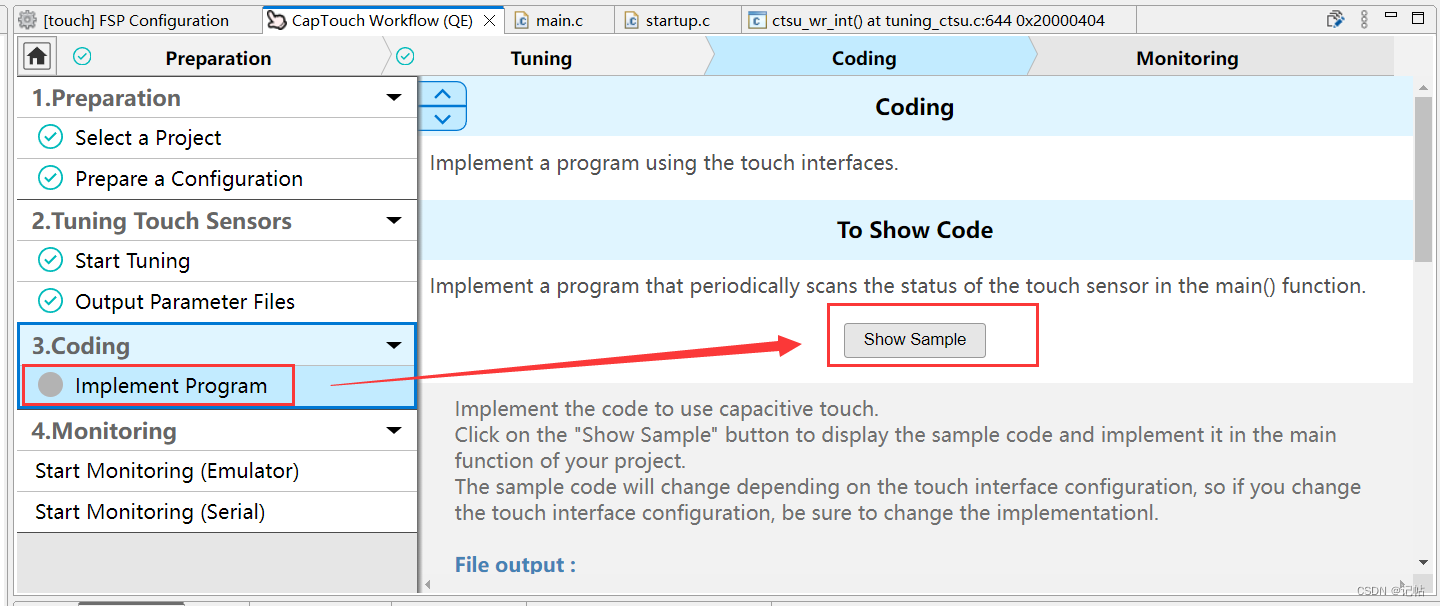Close the CapTouch Workflow (QE) tab

[x=489, y=20]
